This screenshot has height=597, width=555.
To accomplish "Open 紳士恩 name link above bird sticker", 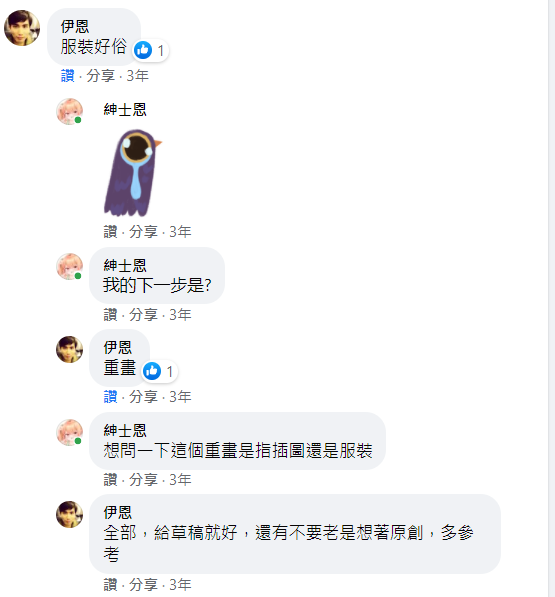I will (x=125, y=110).
